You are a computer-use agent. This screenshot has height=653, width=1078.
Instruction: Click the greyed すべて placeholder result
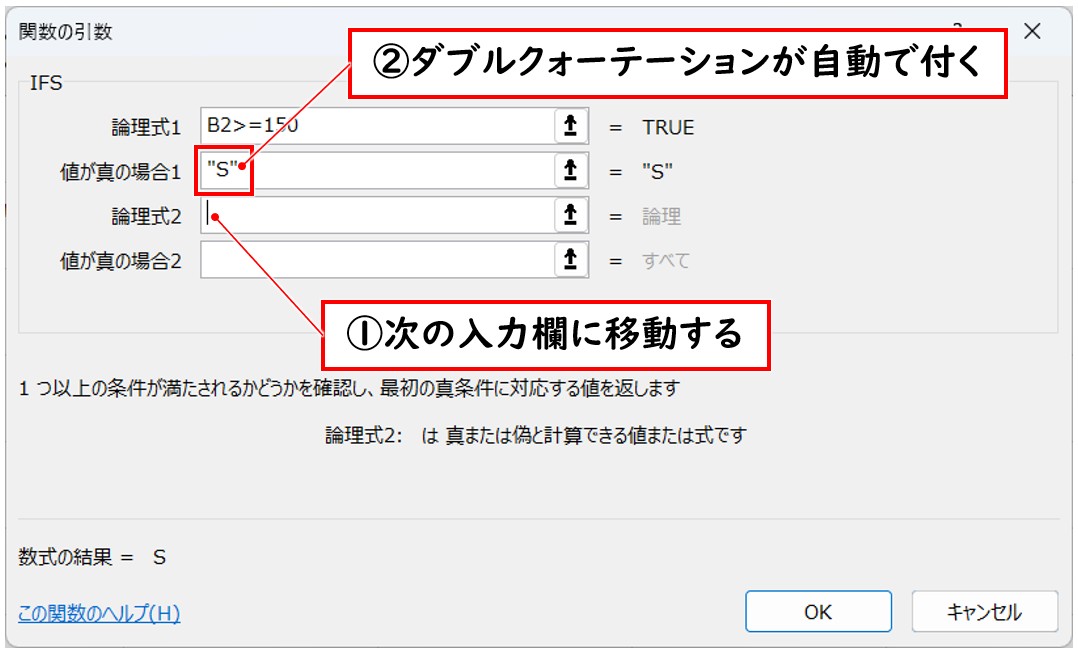(x=666, y=261)
